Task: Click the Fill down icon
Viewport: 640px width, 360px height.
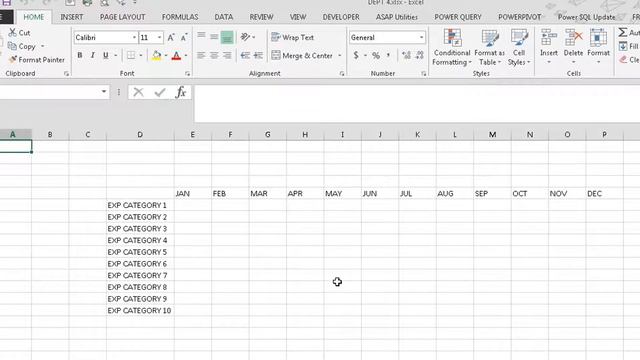Action: pyautogui.click(x=623, y=46)
